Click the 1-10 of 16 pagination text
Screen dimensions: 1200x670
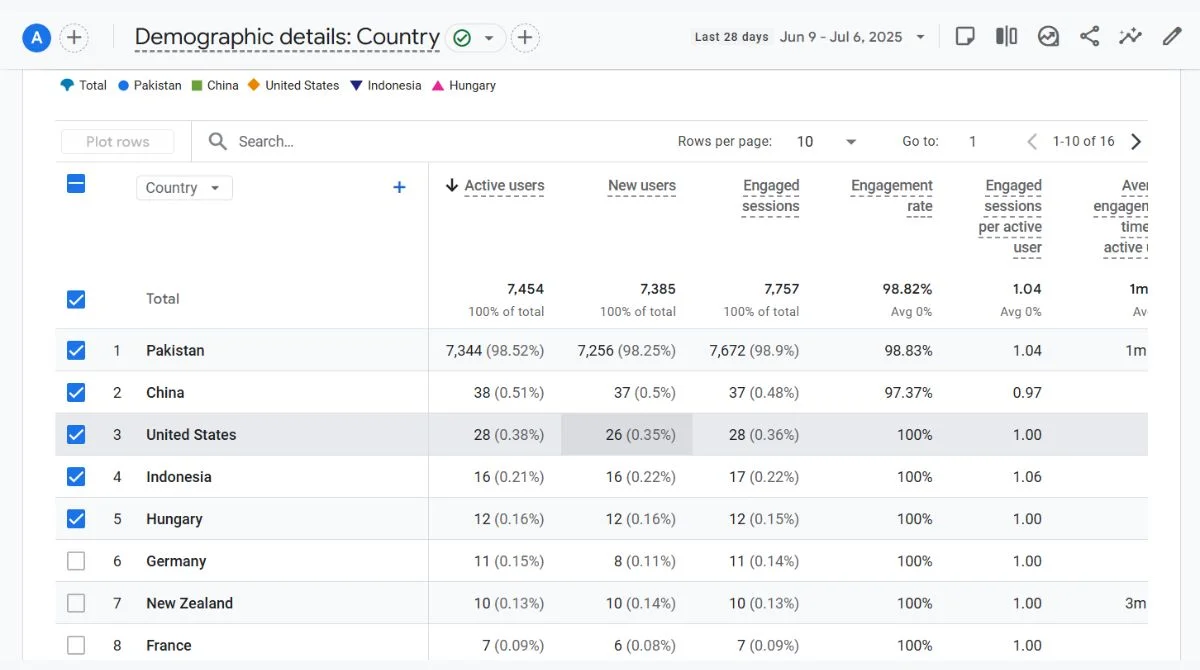1084,142
